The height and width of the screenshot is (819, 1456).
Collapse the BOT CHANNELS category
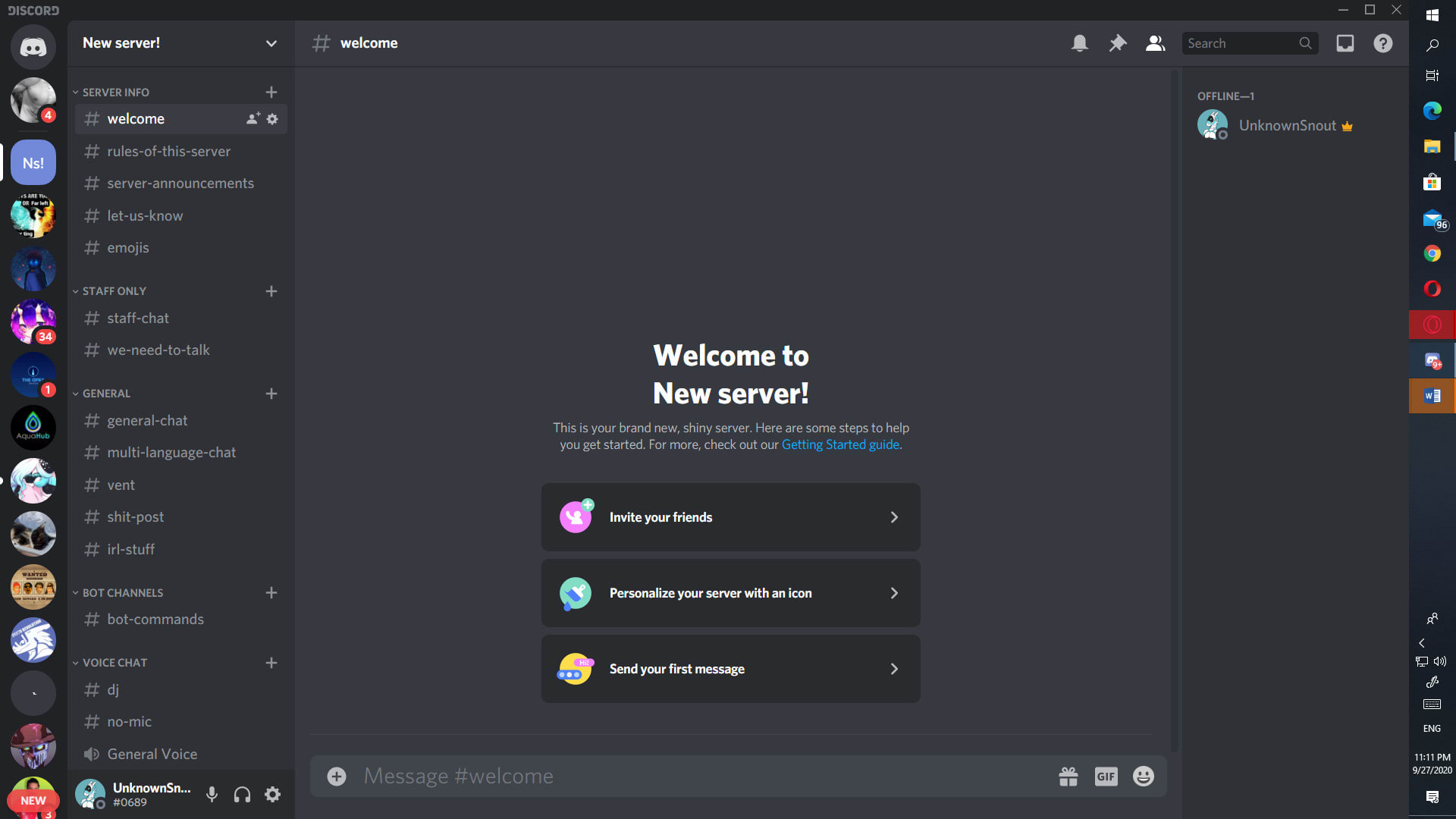[x=122, y=593]
